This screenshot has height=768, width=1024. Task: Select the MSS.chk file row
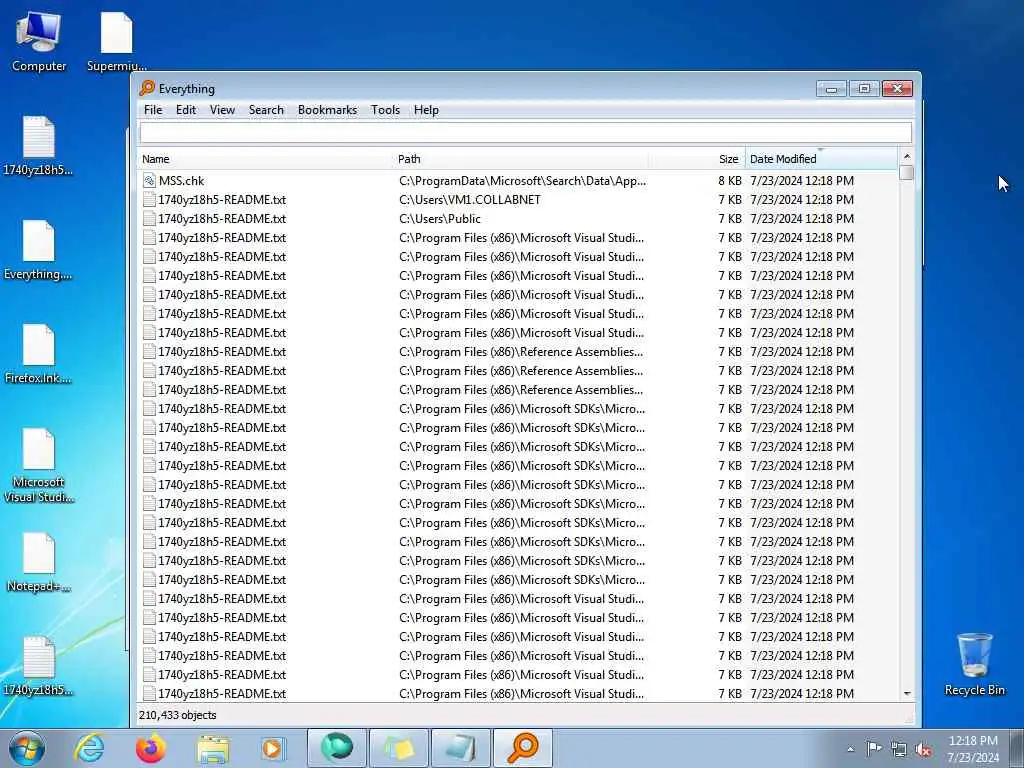517,181
